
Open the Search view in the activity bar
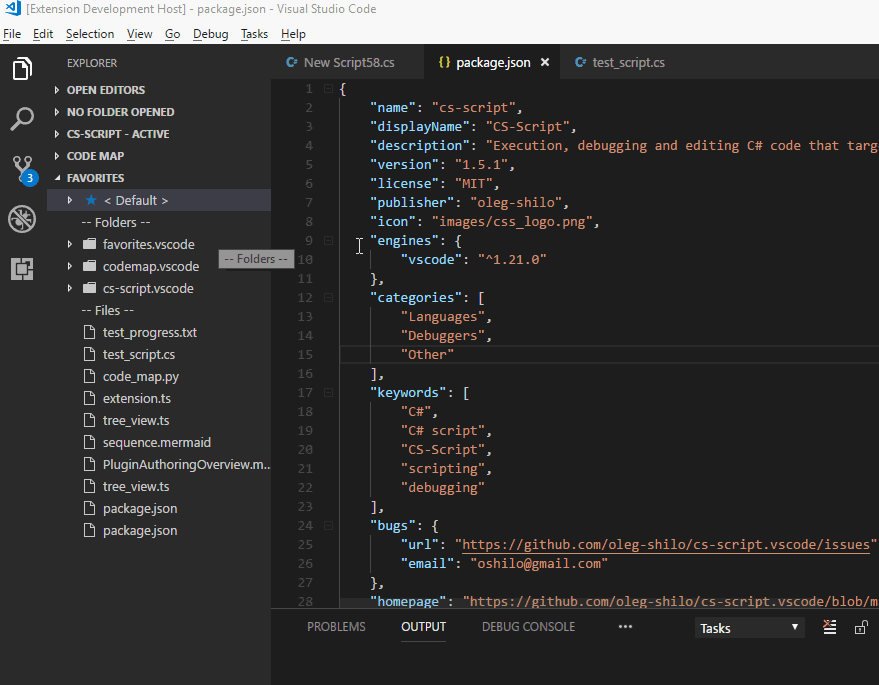point(22,118)
